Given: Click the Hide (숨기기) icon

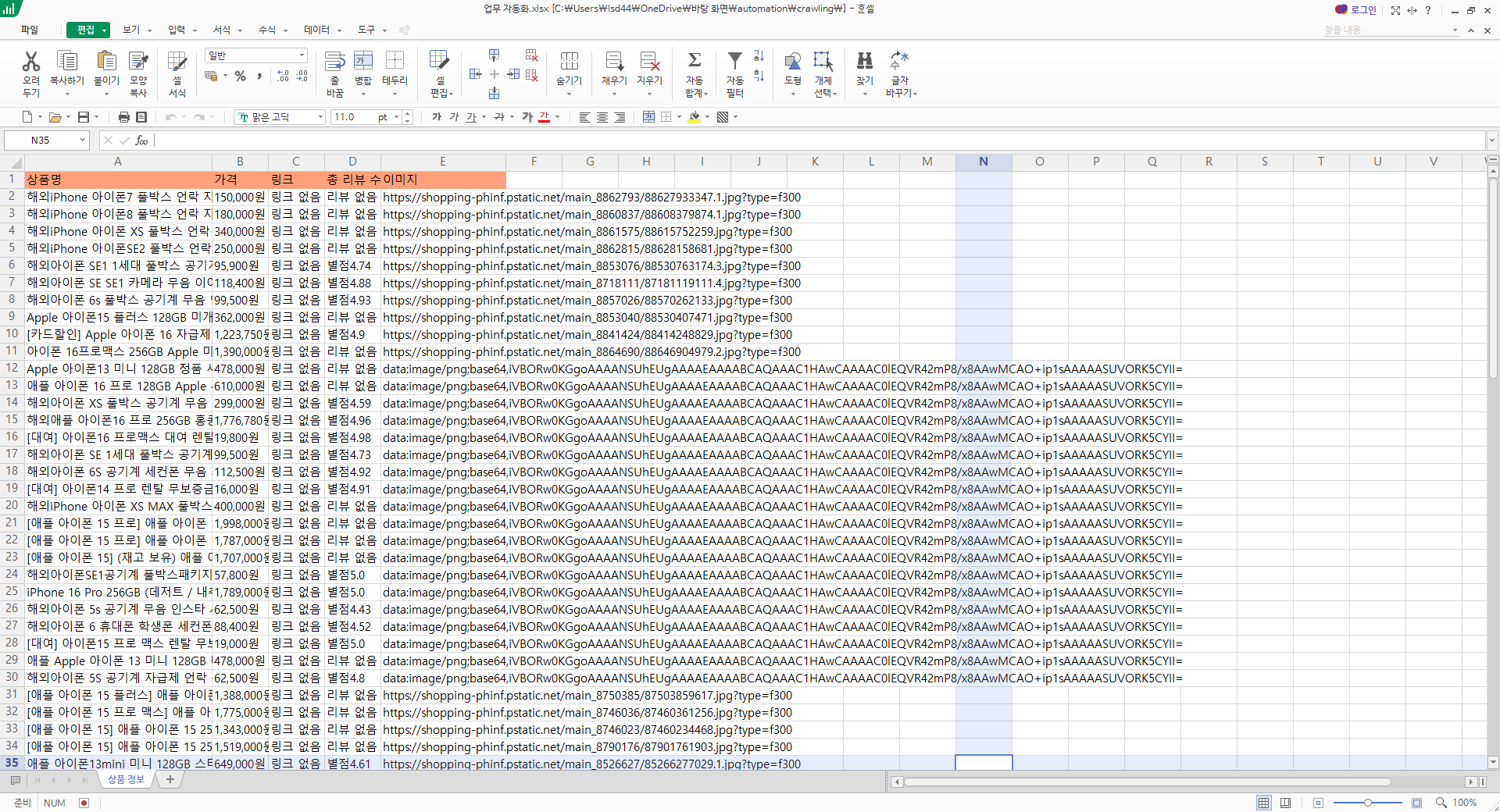Looking at the screenshot, I should pos(569,62).
